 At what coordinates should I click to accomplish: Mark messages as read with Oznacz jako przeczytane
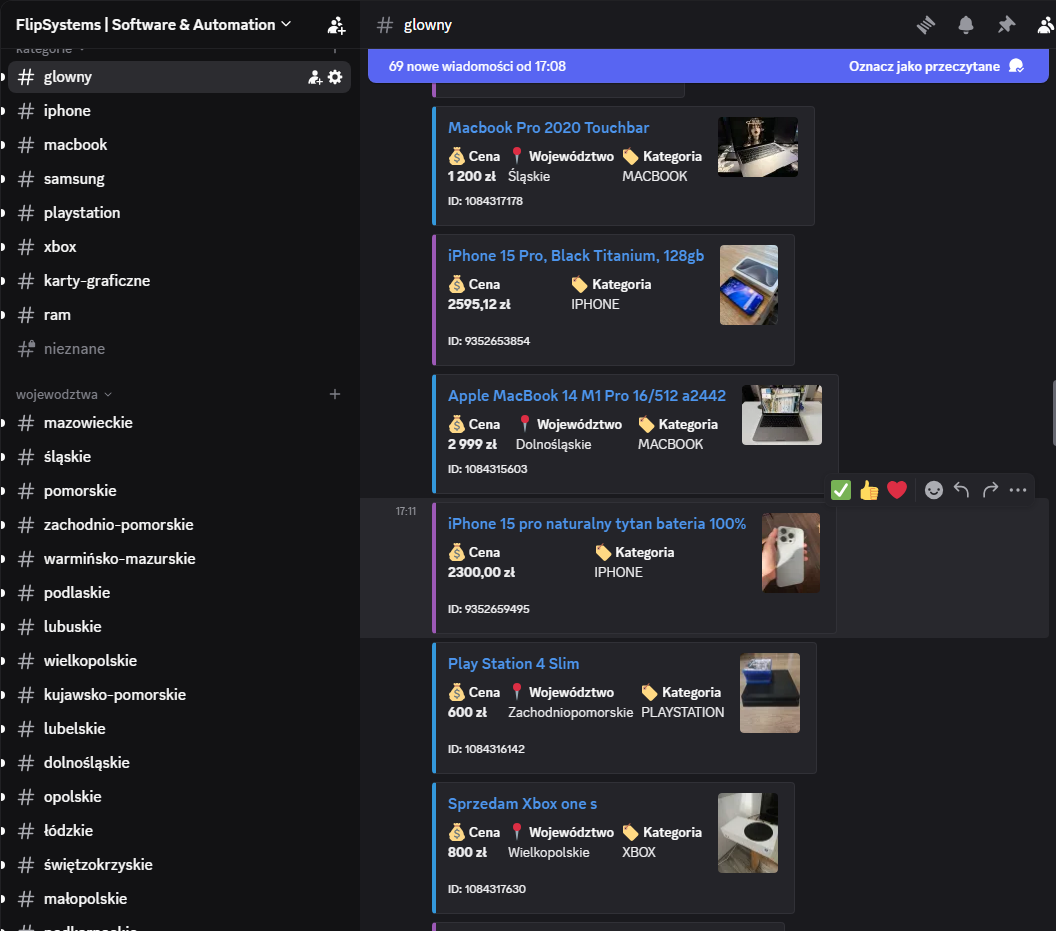pyautogui.click(x=935, y=66)
